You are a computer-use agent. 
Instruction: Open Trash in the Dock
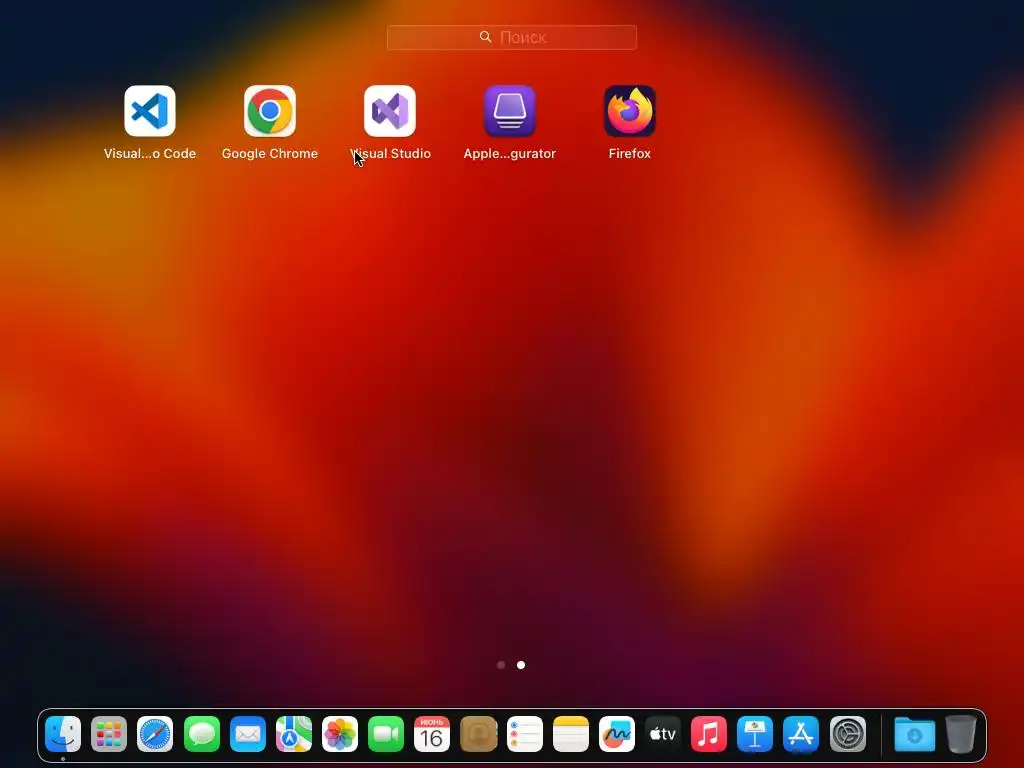[x=961, y=734]
